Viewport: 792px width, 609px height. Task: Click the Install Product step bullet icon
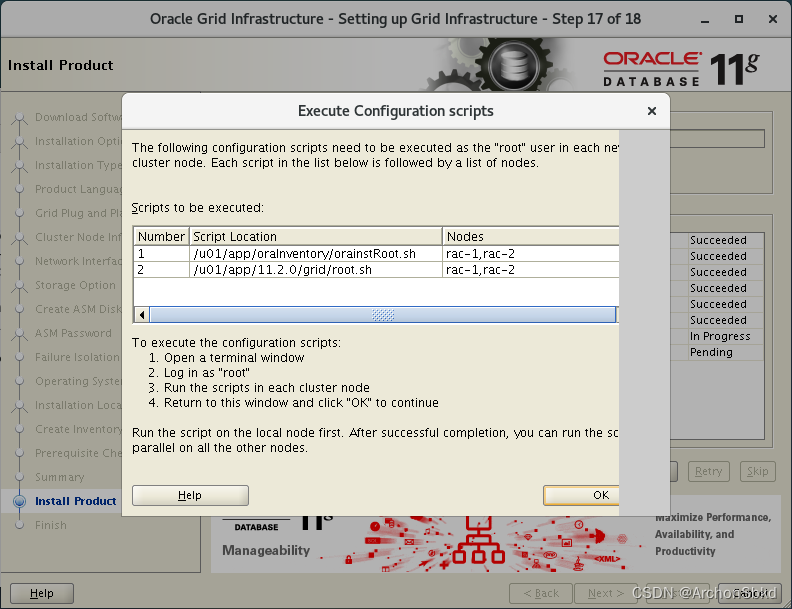pos(19,501)
